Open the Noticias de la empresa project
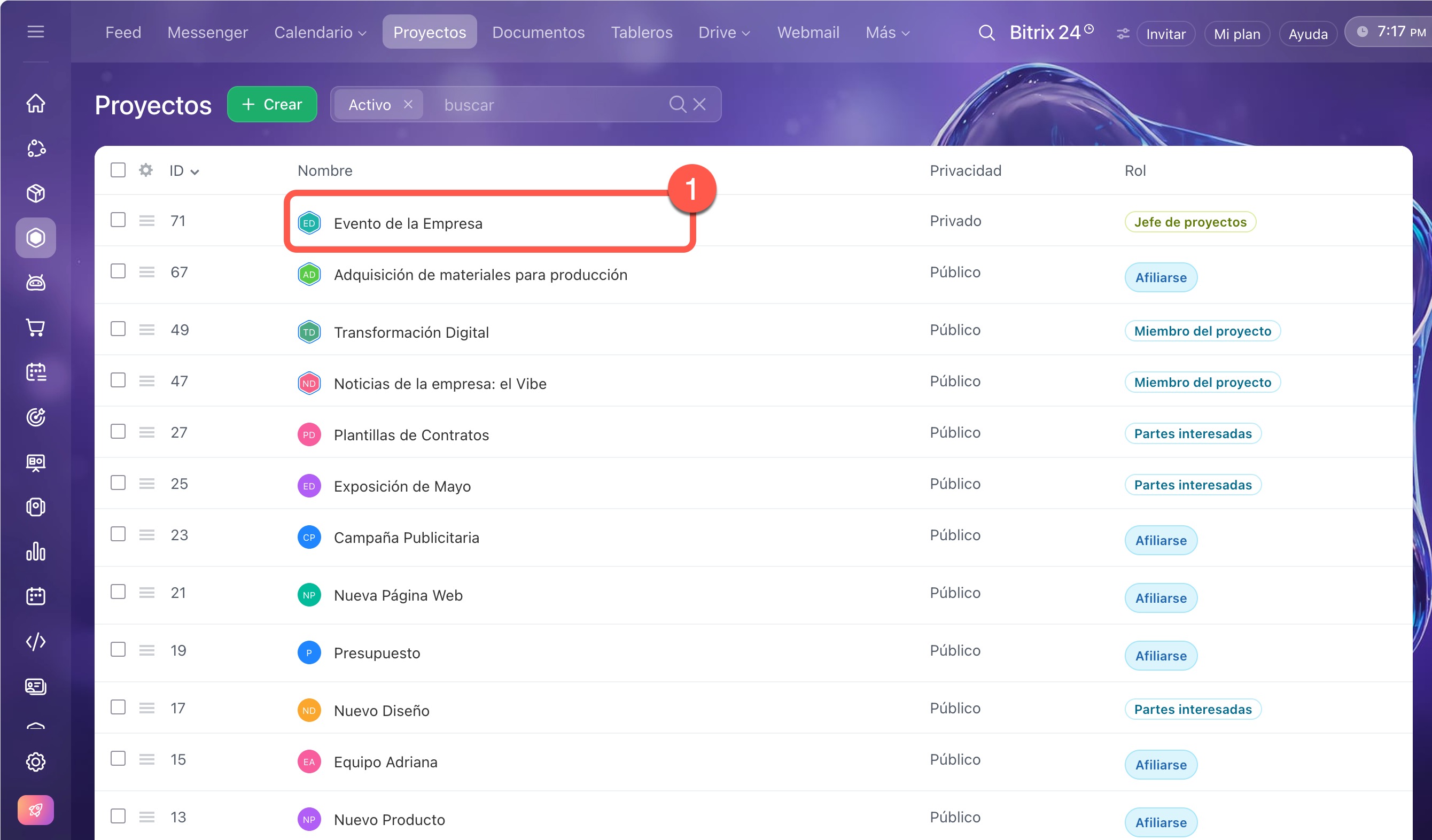Image resolution: width=1432 pixels, height=840 pixels. [x=440, y=384]
